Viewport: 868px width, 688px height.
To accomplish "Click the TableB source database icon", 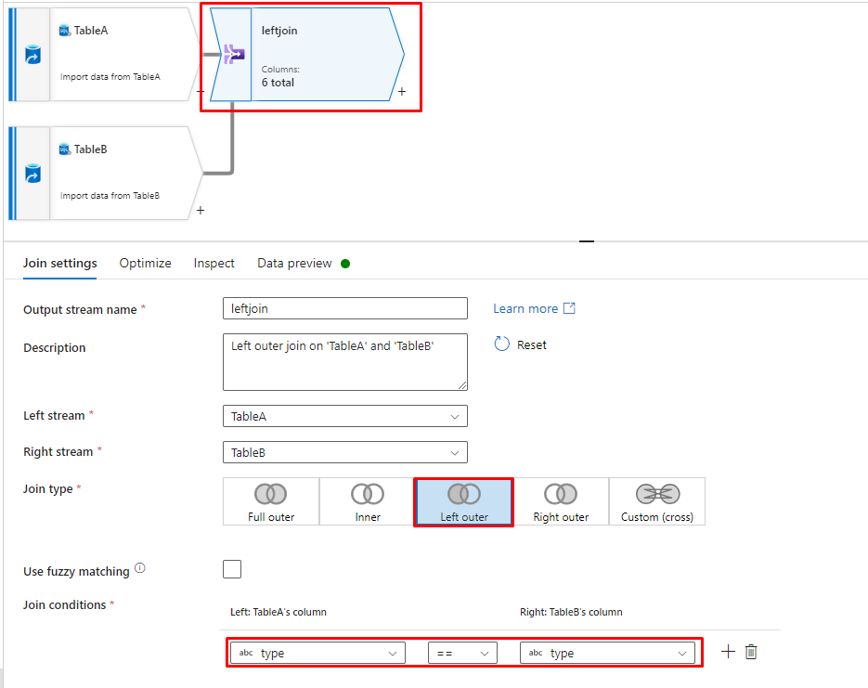I will pyautogui.click(x=32, y=174).
